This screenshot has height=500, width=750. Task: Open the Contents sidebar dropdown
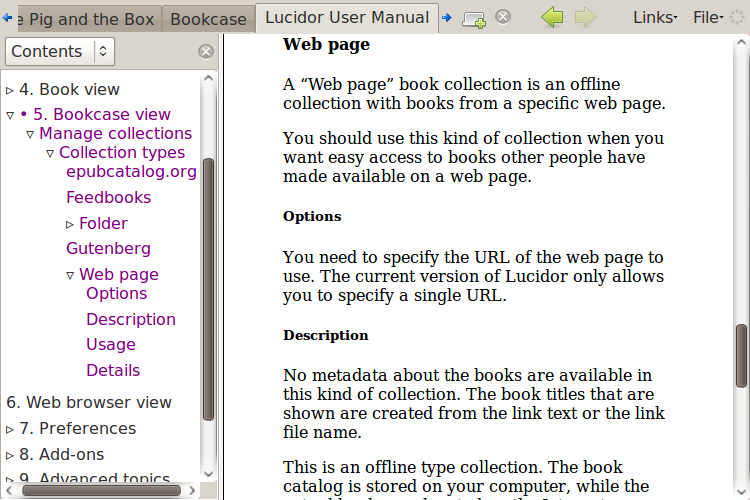point(60,51)
